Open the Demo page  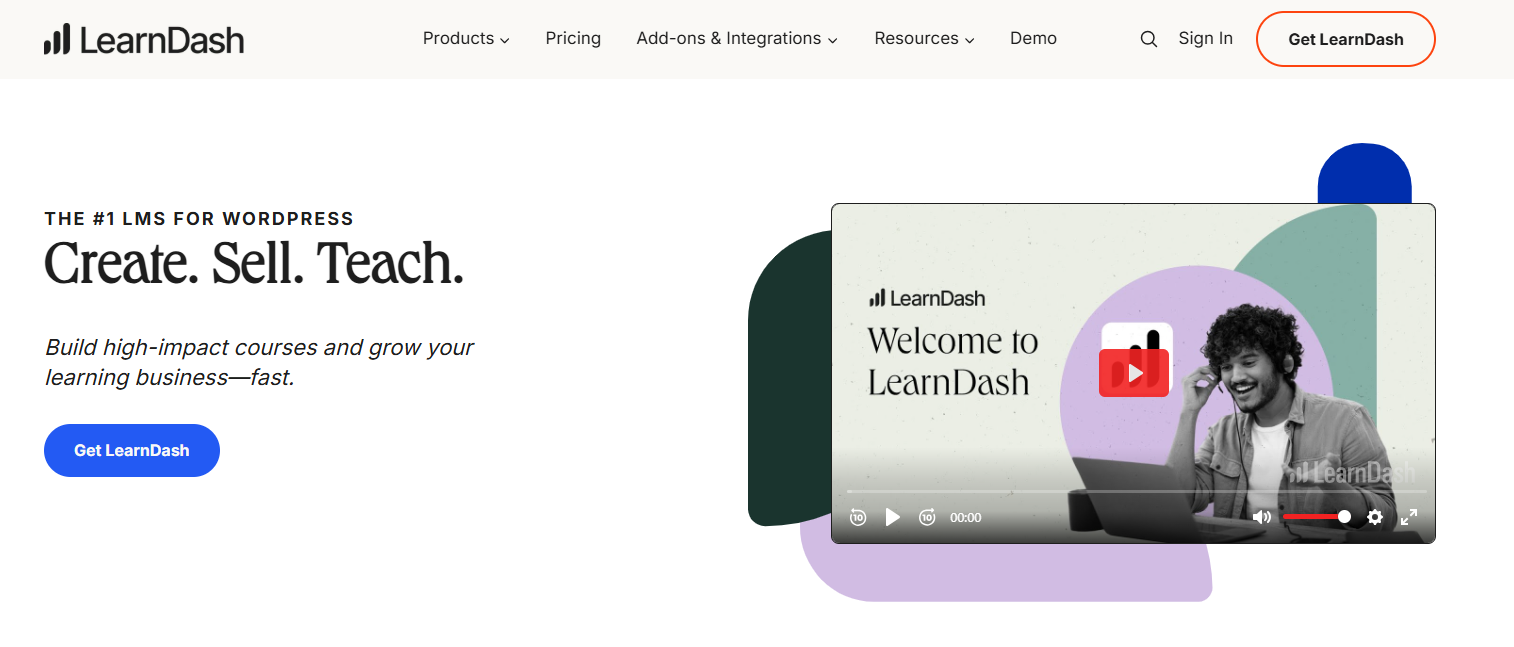1033,39
